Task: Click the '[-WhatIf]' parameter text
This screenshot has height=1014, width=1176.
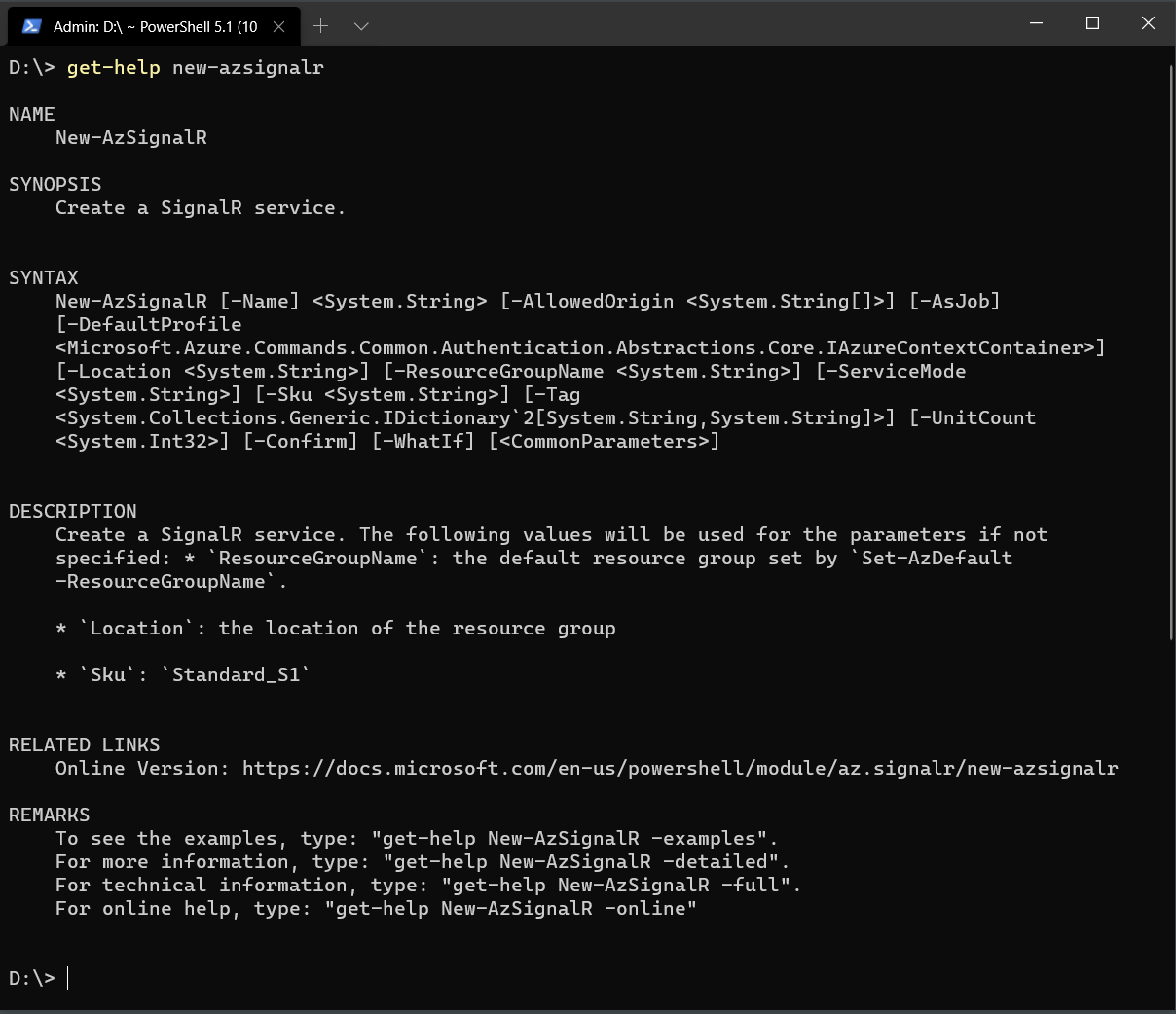Action: pos(423,441)
